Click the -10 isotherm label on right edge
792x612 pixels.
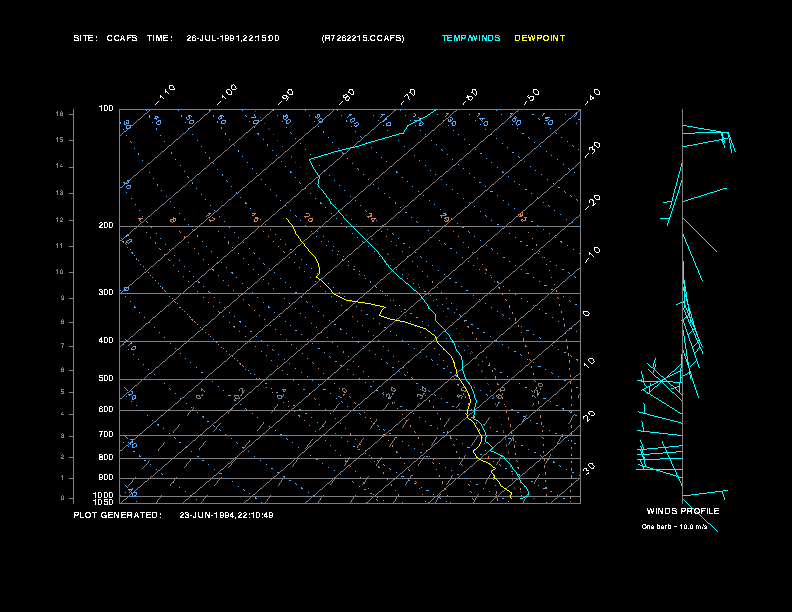click(592, 254)
